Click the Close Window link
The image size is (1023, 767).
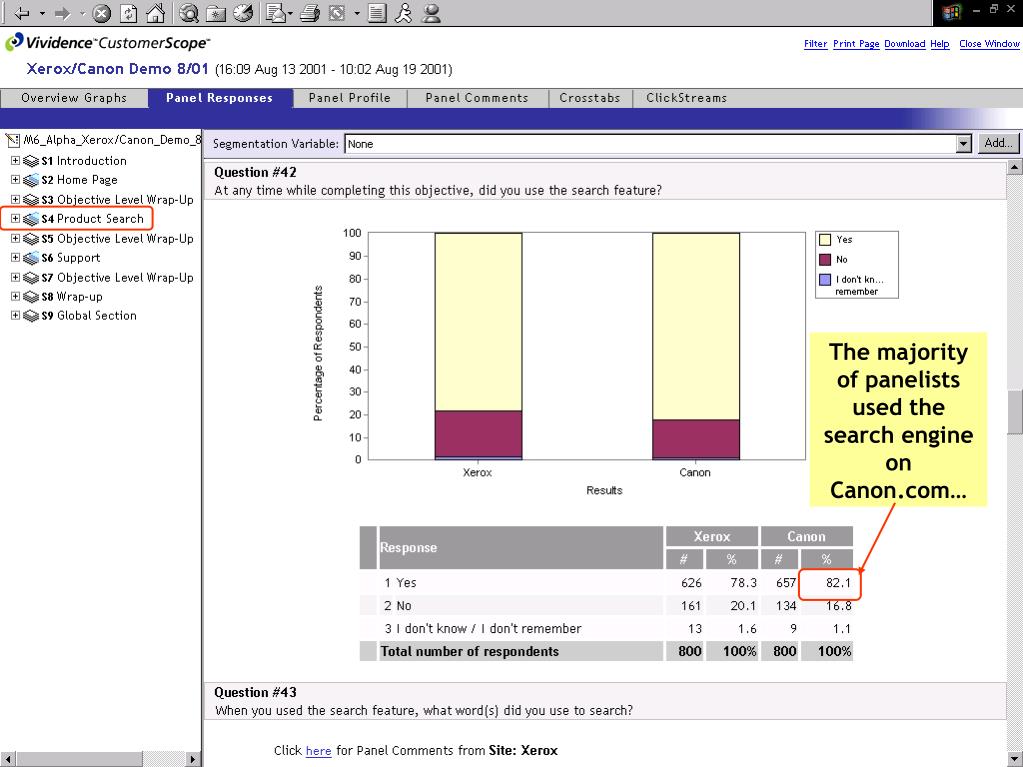989,44
